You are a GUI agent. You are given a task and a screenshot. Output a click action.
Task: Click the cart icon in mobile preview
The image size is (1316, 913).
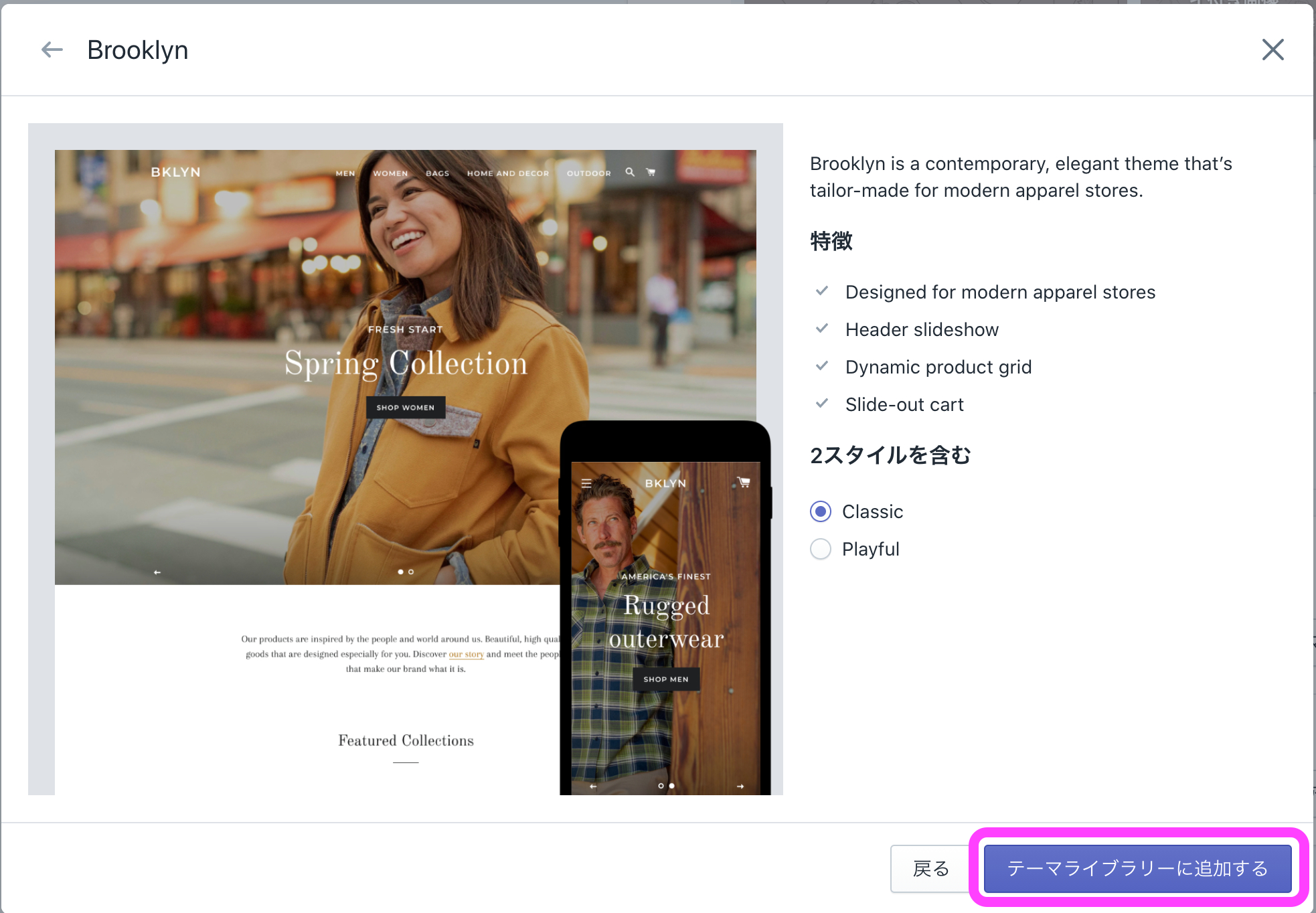coord(744,482)
